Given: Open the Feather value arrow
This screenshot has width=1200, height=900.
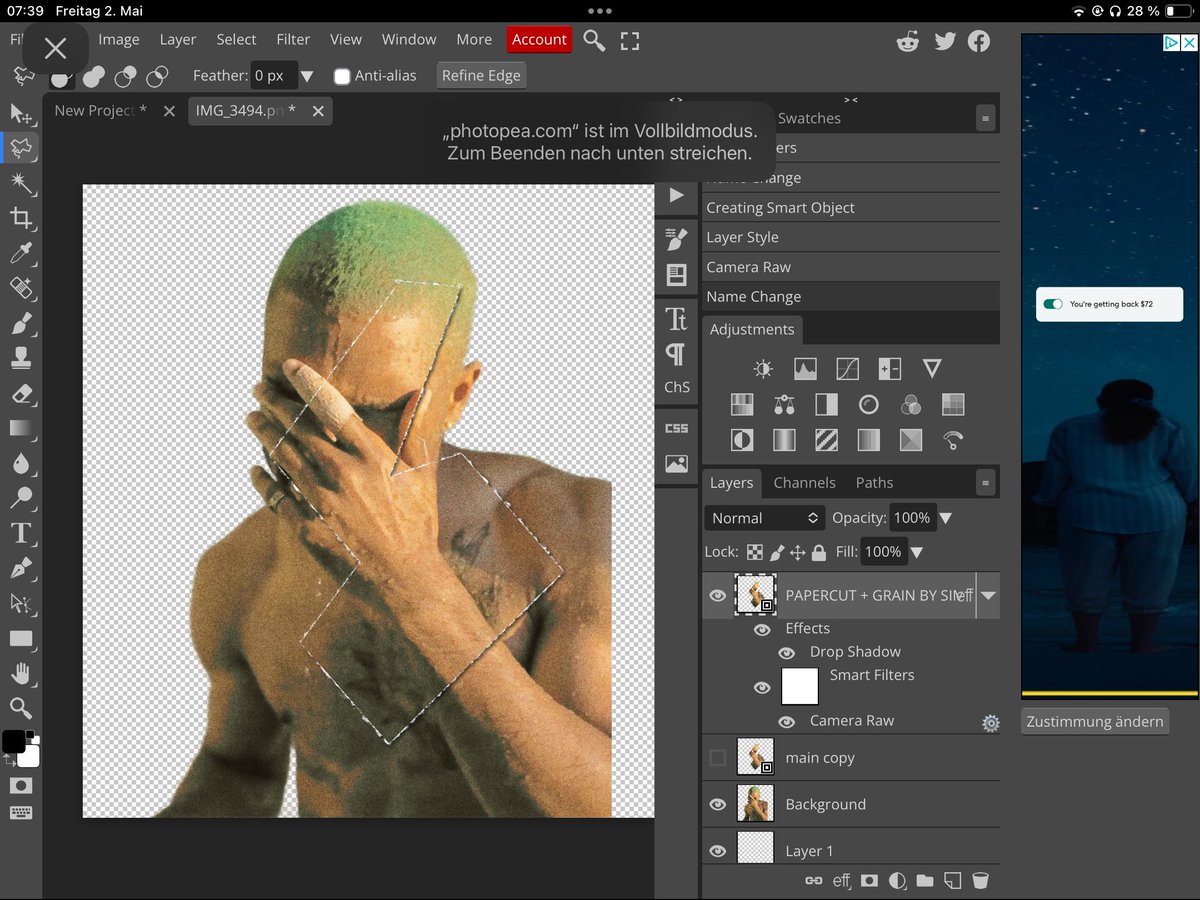Looking at the screenshot, I should click(x=307, y=76).
